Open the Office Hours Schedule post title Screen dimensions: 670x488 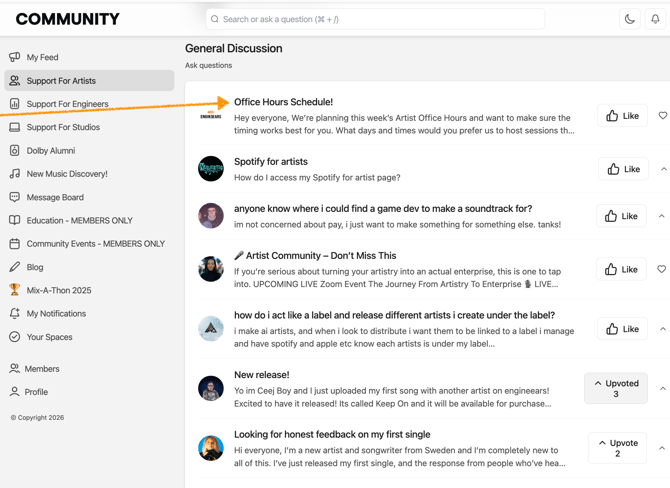pyautogui.click(x=283, y=102)
